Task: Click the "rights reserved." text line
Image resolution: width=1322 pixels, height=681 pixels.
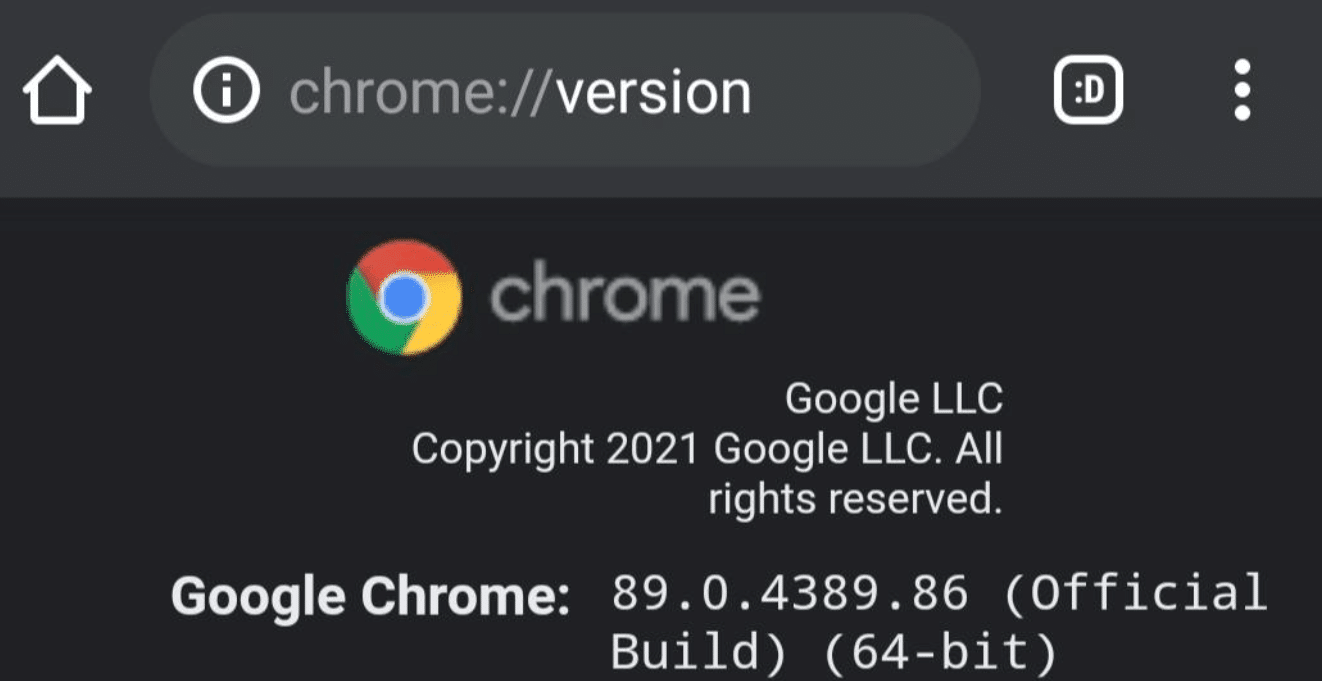Action: pos(855,498)
